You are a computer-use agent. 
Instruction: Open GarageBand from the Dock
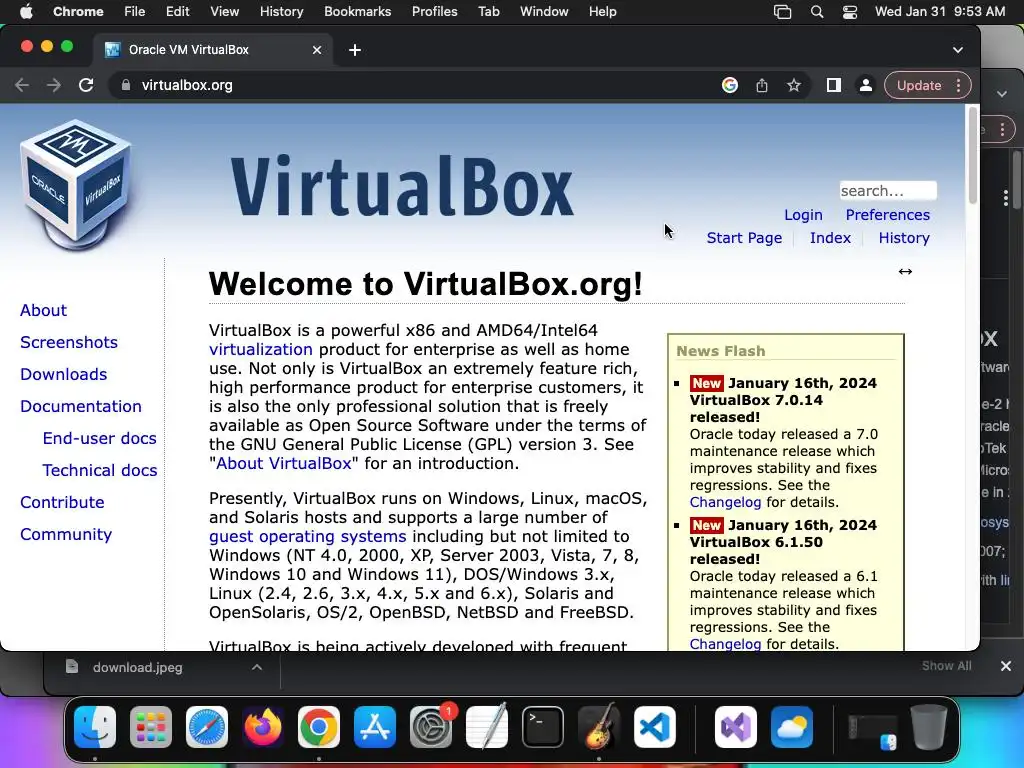coord(599,727)
